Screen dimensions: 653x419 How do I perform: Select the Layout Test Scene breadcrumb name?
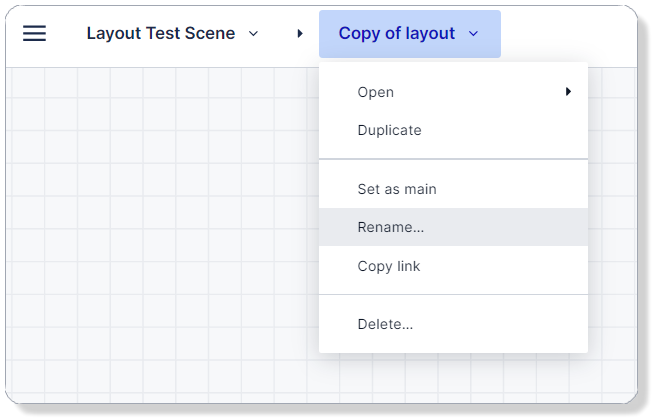tap(160, 34)
